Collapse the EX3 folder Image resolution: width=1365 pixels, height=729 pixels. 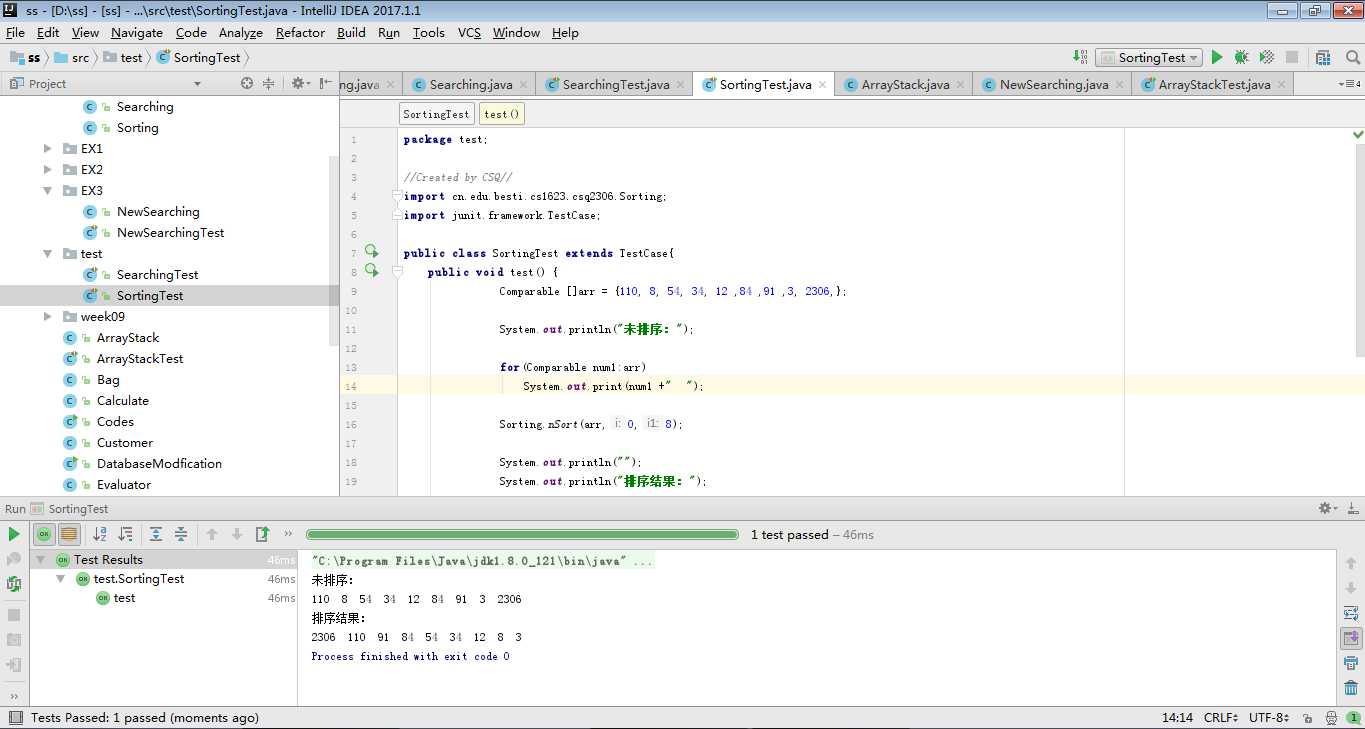[x=47, y=190]
